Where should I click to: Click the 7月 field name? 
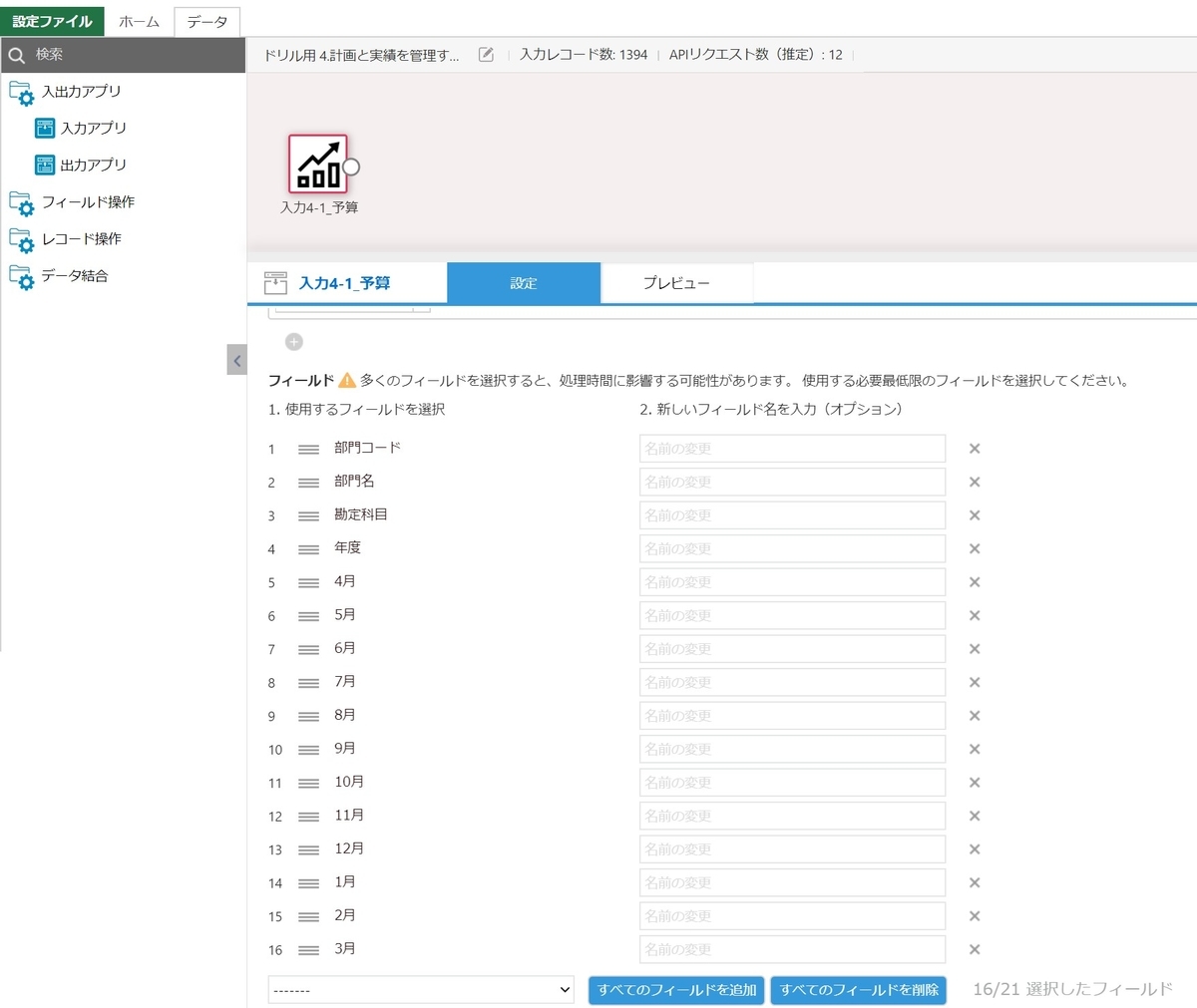click(x=345, y=682)
